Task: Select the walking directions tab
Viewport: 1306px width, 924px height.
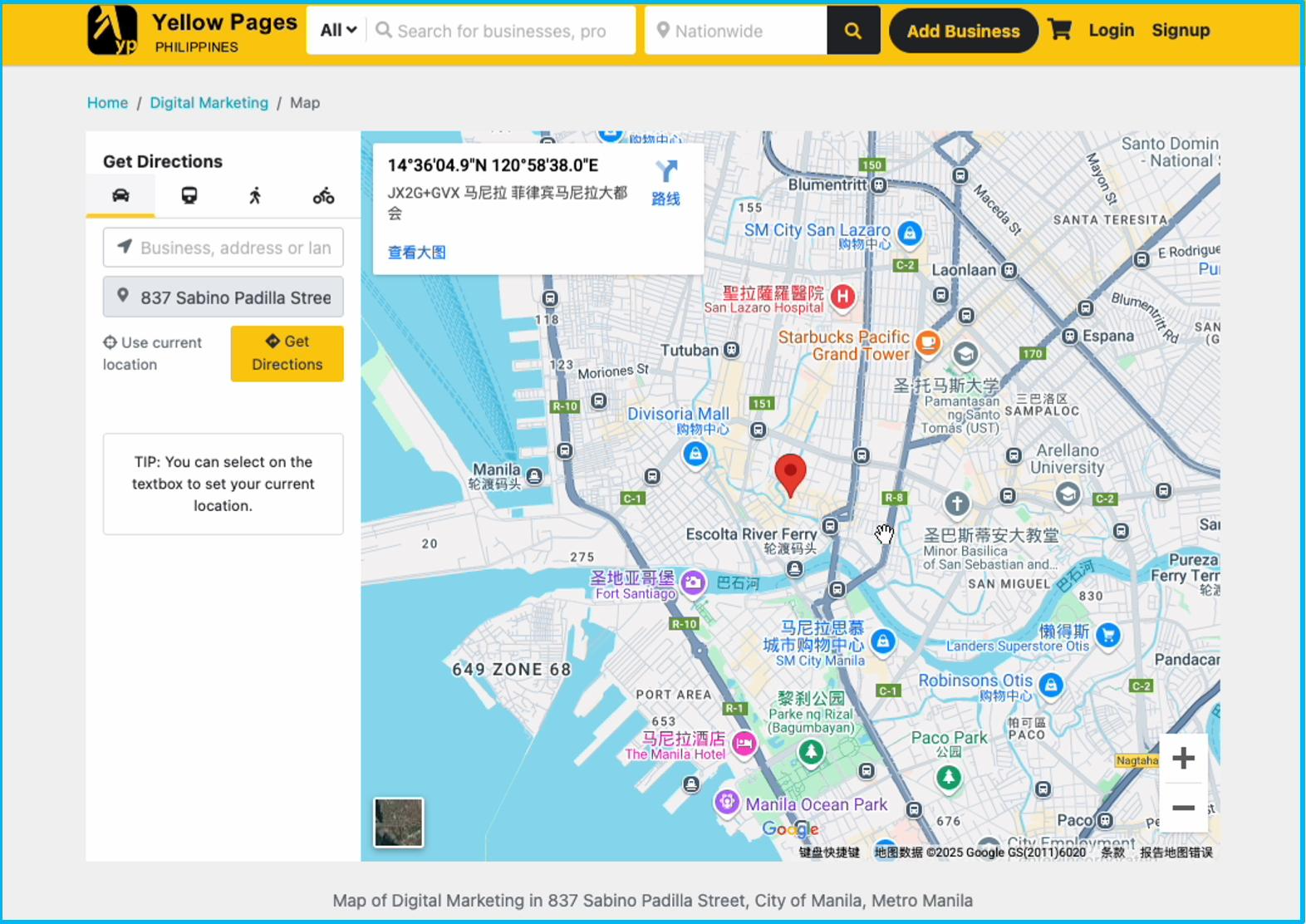Action: [x=255, y=195]
